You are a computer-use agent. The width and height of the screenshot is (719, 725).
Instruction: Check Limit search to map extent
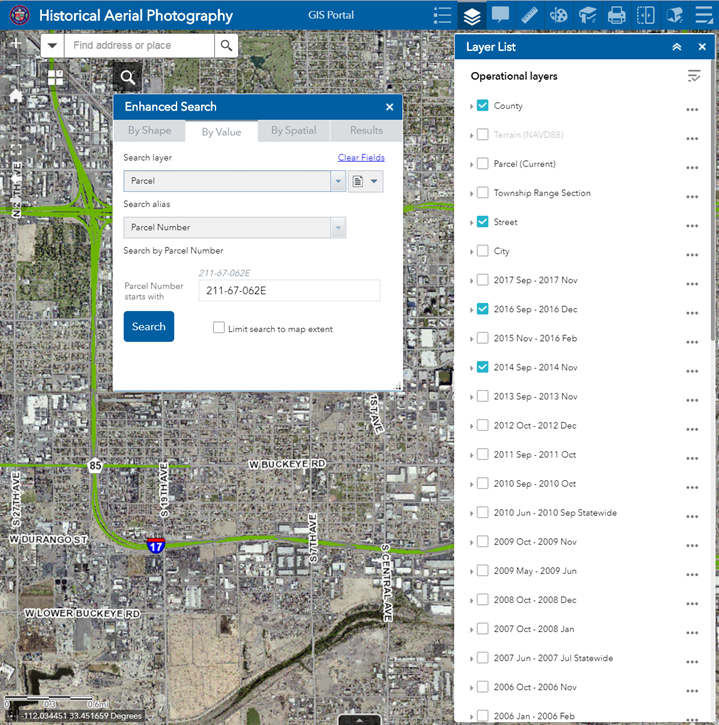click(x=219, y=328)
